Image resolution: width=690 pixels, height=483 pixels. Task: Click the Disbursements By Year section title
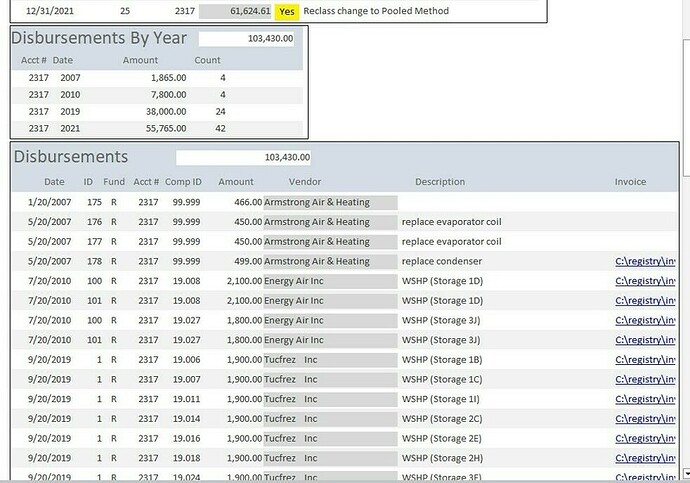tap(99, 38)
